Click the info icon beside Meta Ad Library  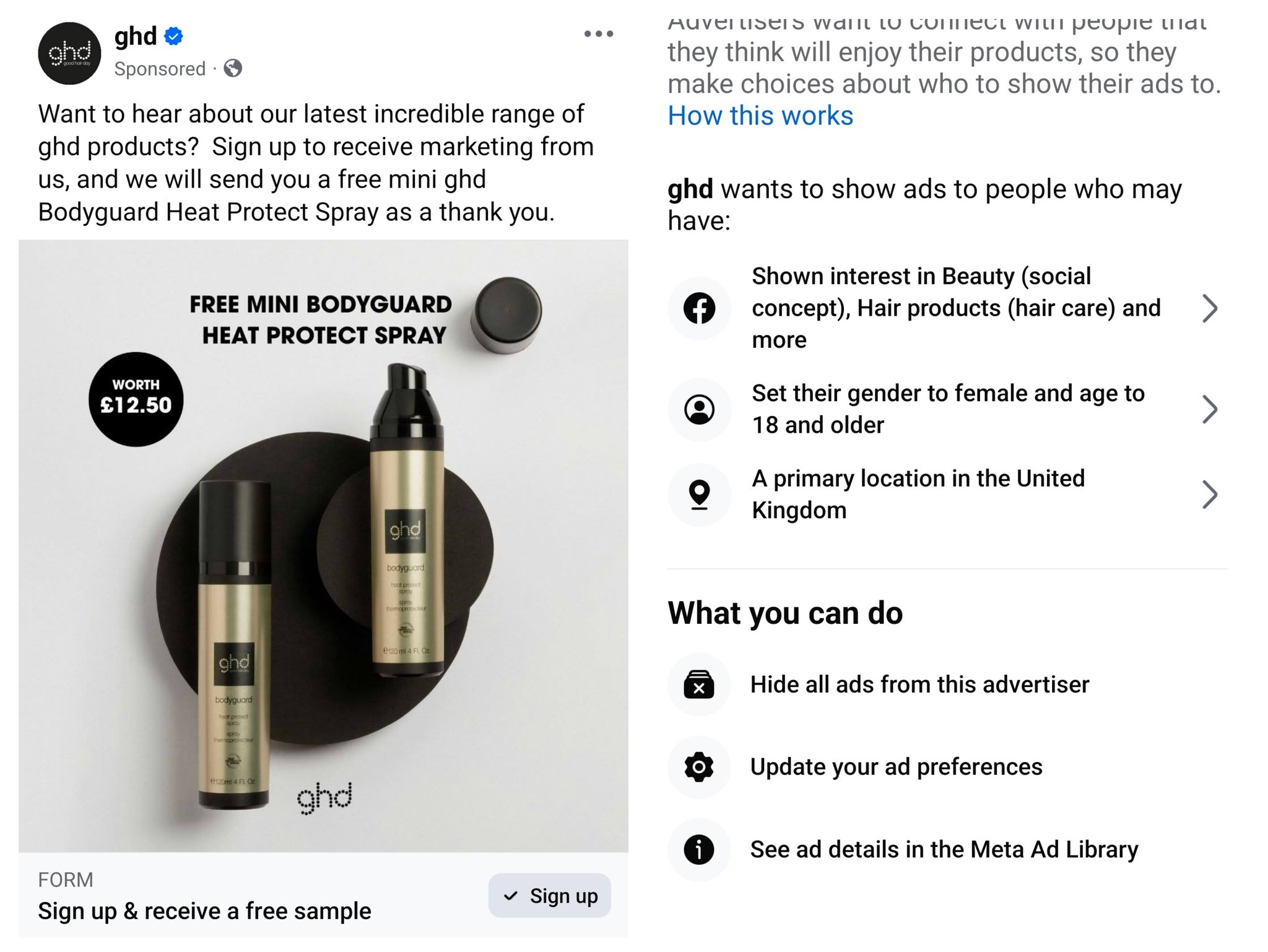point(698,850)
